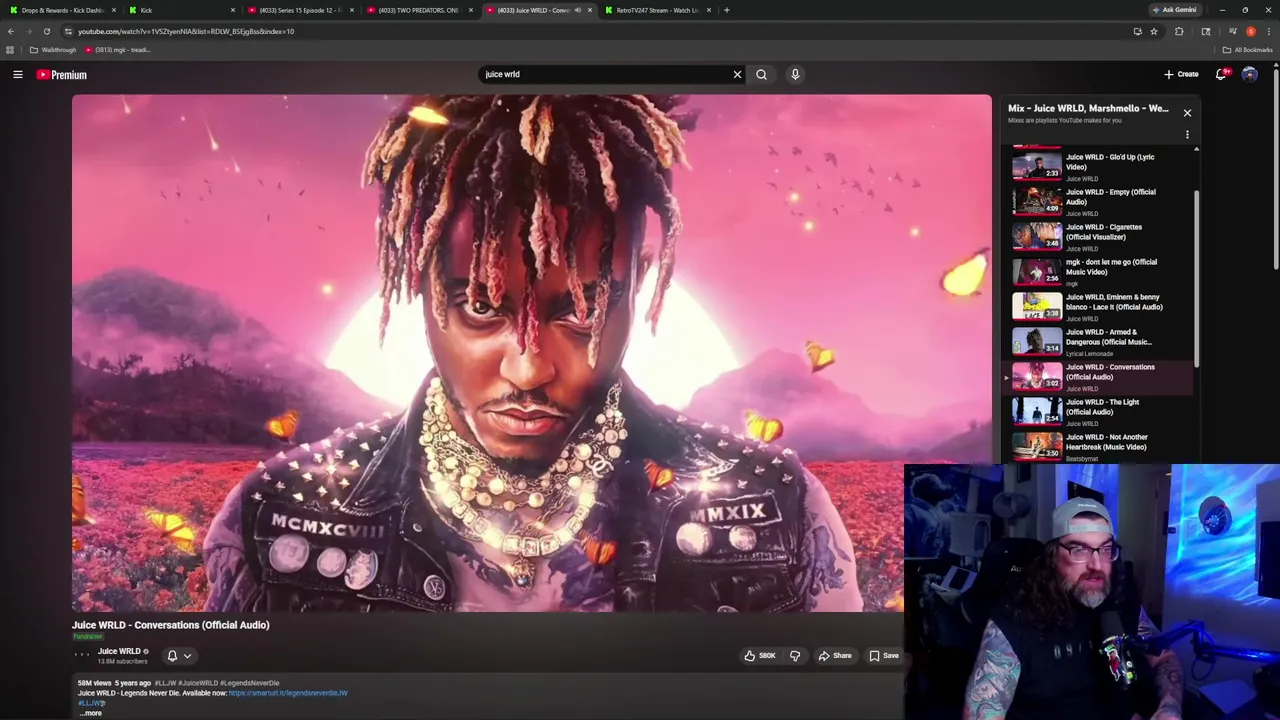Click the playlist panel scrollbar
Viewport: 1280px width, 720px height.
pyautogui.click(x=1196, y=277)
